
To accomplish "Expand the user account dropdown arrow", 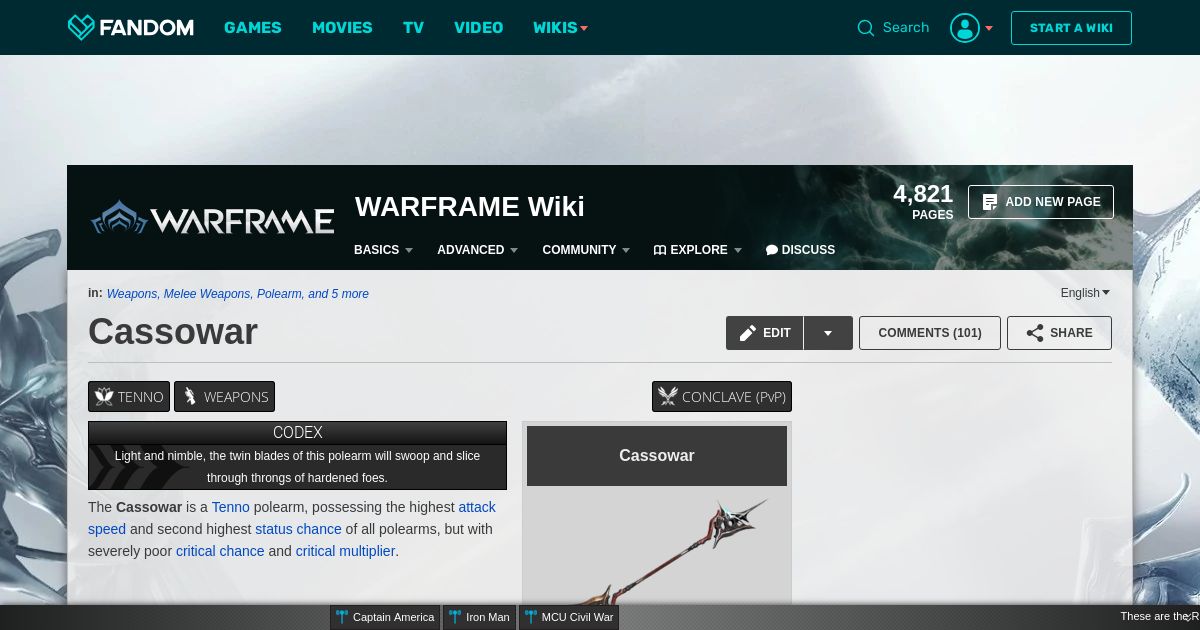I will (989, 28).
